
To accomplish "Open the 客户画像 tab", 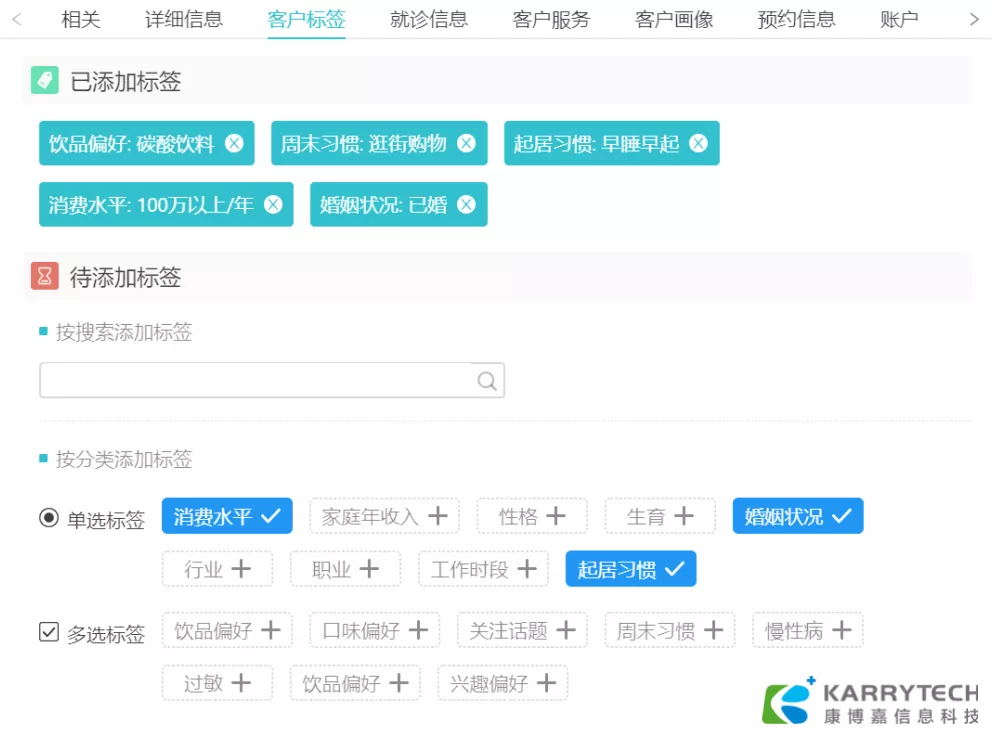I will click(x=674, y=19).
